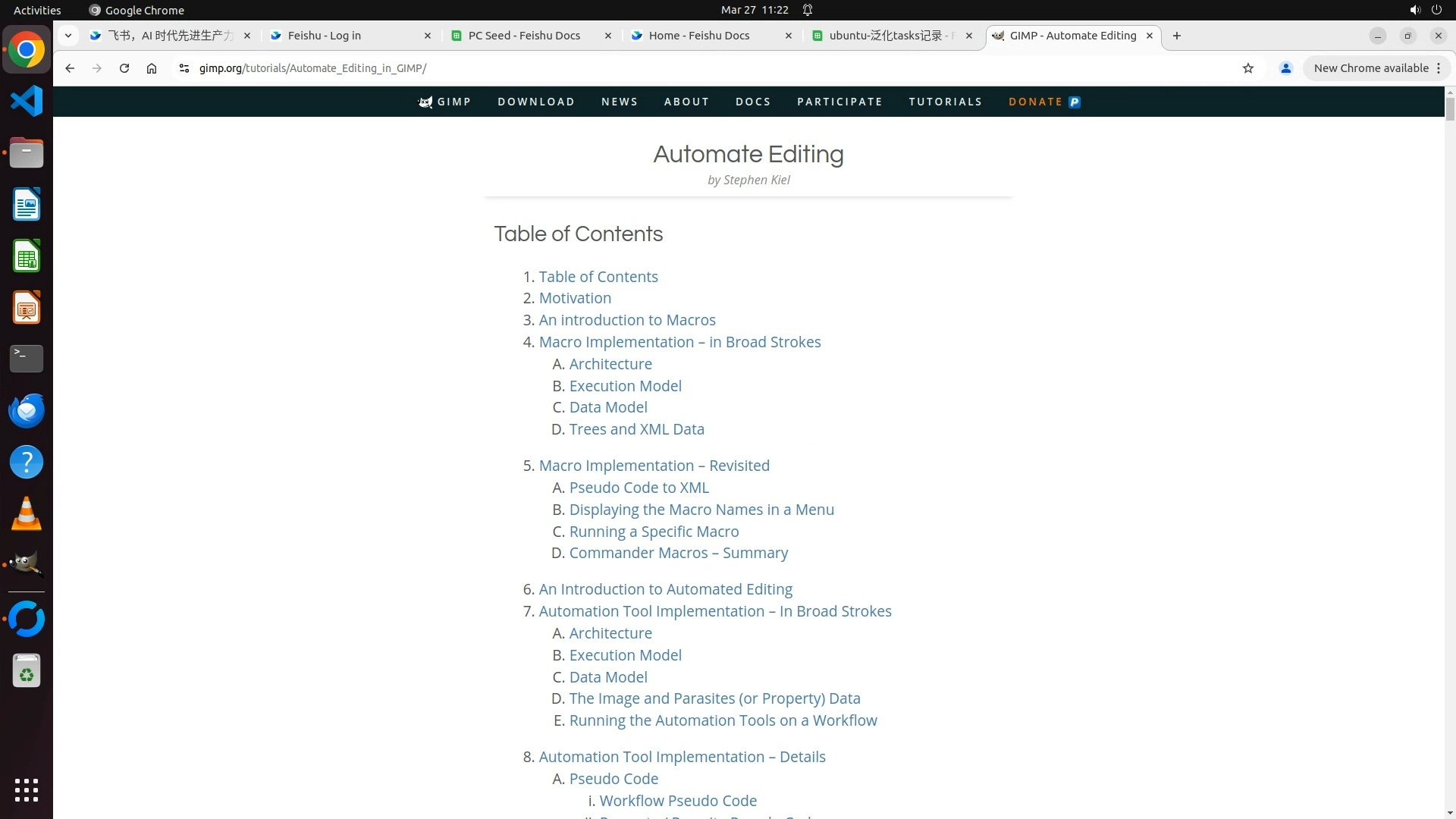The width and height of the screenshot is (1456, 819).
Task: Open the site information icon in address bar
Action: coord(184,68)
